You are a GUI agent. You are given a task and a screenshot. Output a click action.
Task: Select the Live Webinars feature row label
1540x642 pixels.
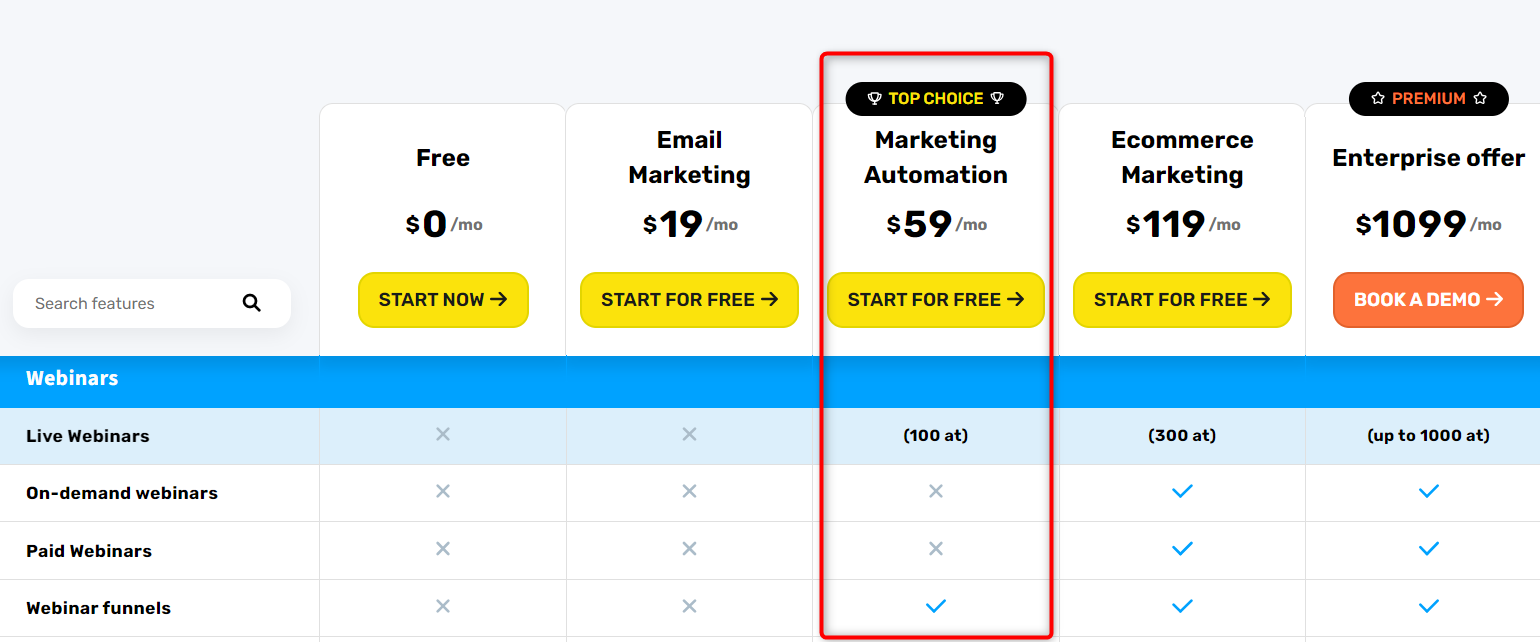pos(88,436)
